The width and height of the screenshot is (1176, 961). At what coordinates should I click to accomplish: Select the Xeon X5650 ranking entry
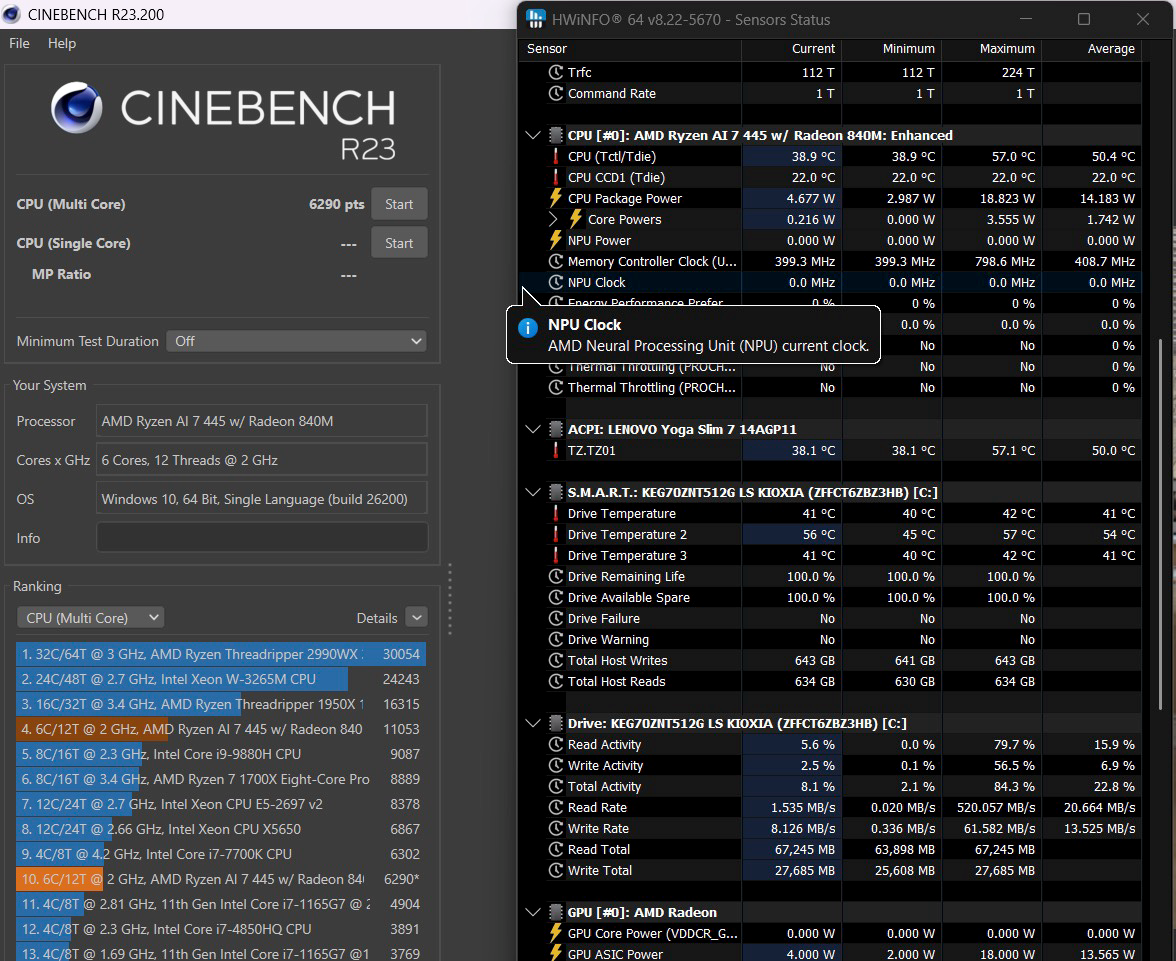pos(220,829)
